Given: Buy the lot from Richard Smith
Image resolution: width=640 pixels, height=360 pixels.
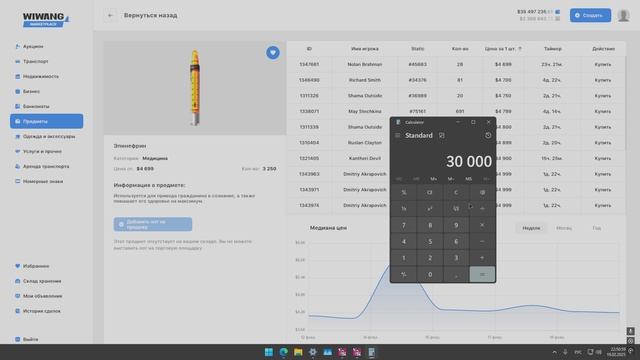Looking at the screenshot, I should click(x=602, y=80).
